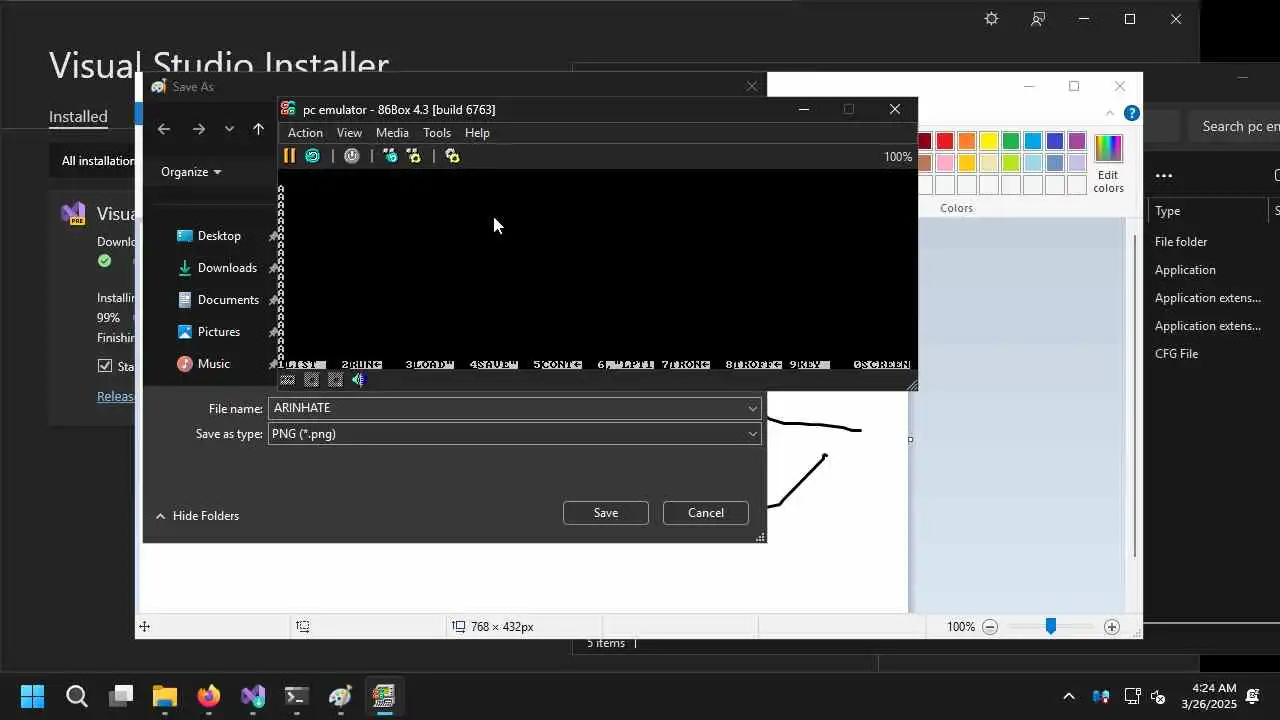
Task: Switch to Visual Studio Installer taskbar icon
Action: [253, 696]
